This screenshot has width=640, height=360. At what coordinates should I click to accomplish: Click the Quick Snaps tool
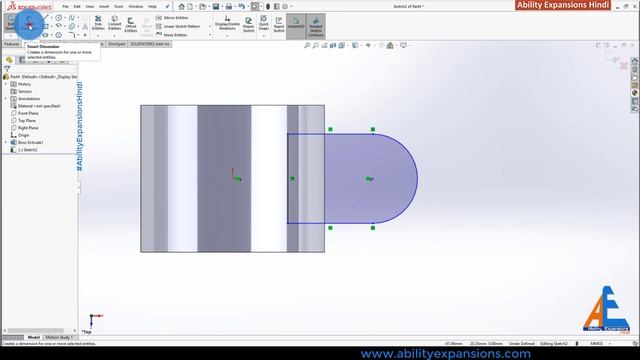coord(264,23)
